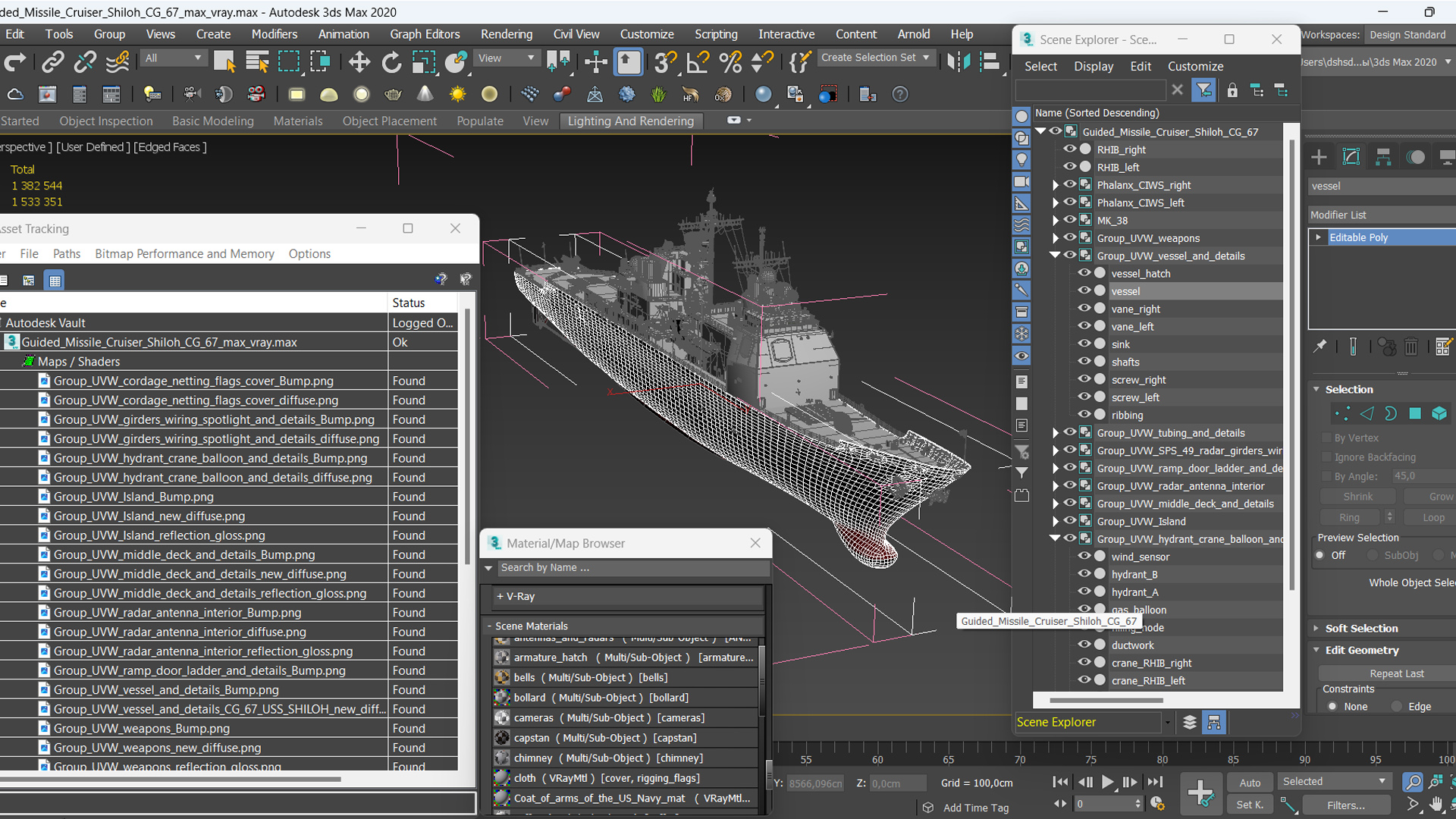The image size is (1456, 819).
Task: Click the Auto key button
Action: (x=1250, y=783)
